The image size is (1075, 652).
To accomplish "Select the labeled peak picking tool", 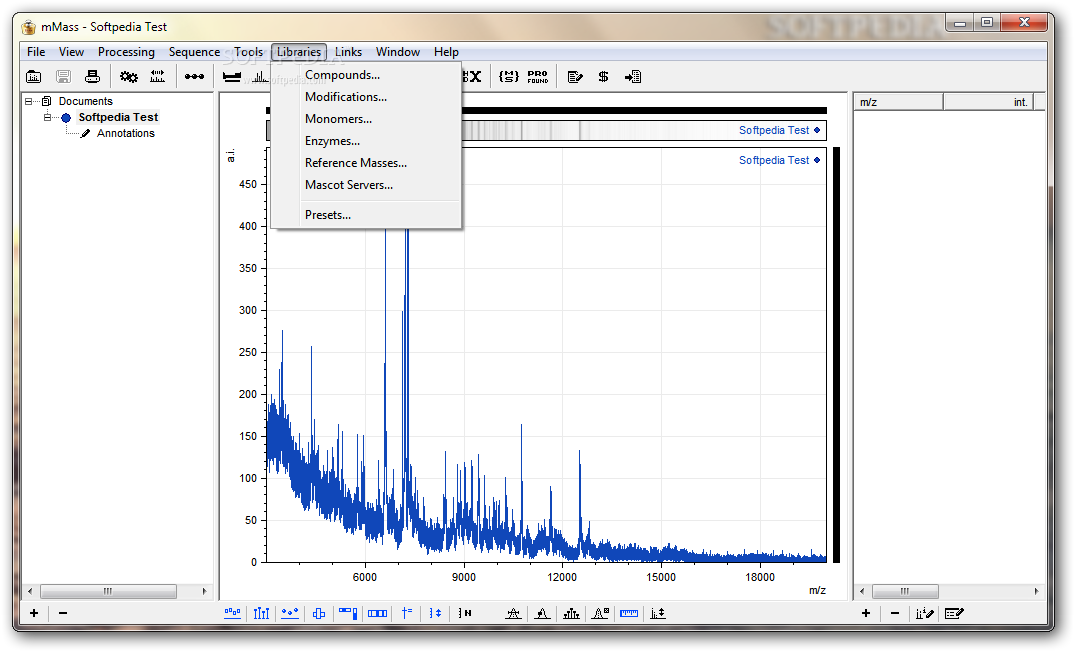I will coord(514,613).
